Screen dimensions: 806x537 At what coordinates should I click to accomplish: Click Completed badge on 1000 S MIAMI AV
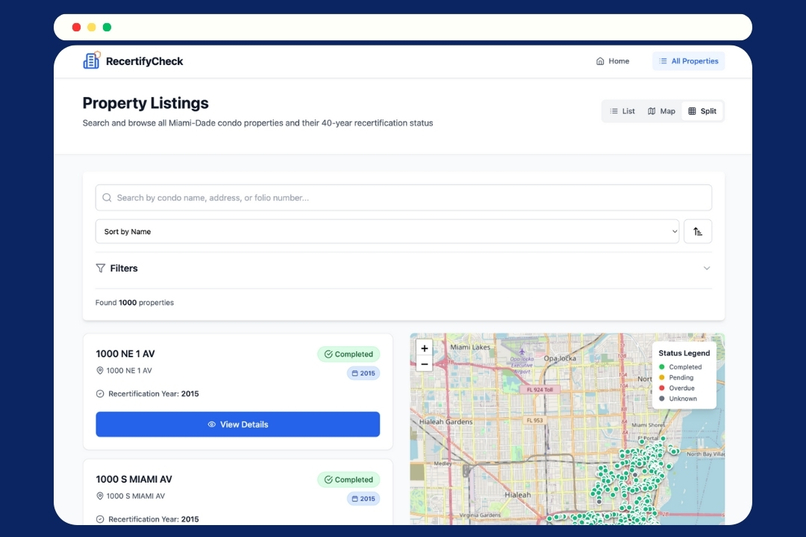(x=349, y=479)
